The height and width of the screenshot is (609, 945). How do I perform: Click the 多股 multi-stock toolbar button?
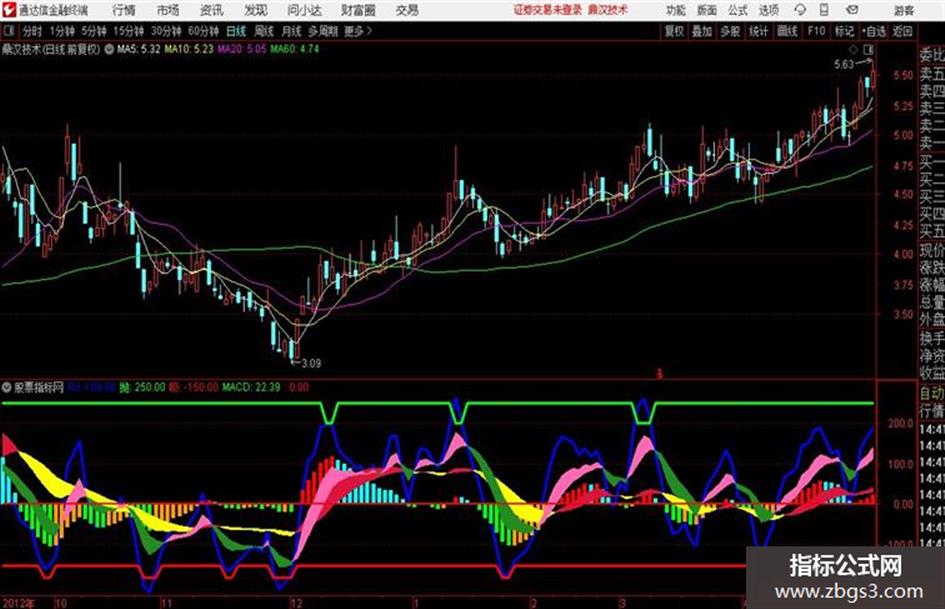click(730, 31)
